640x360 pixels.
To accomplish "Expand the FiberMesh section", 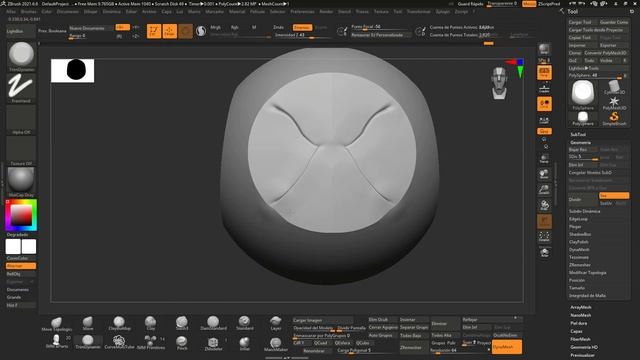I will 580,339.
